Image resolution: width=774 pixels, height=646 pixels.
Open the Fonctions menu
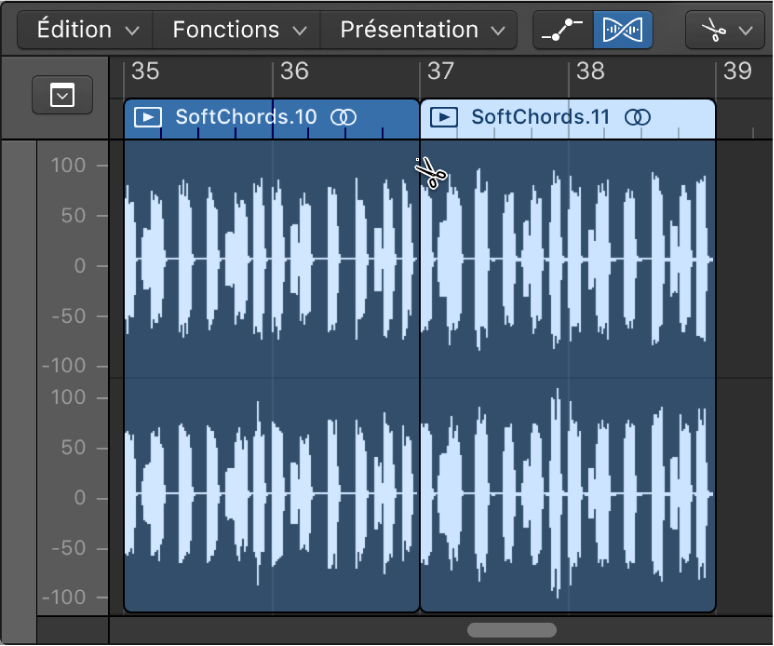point(237,30)
